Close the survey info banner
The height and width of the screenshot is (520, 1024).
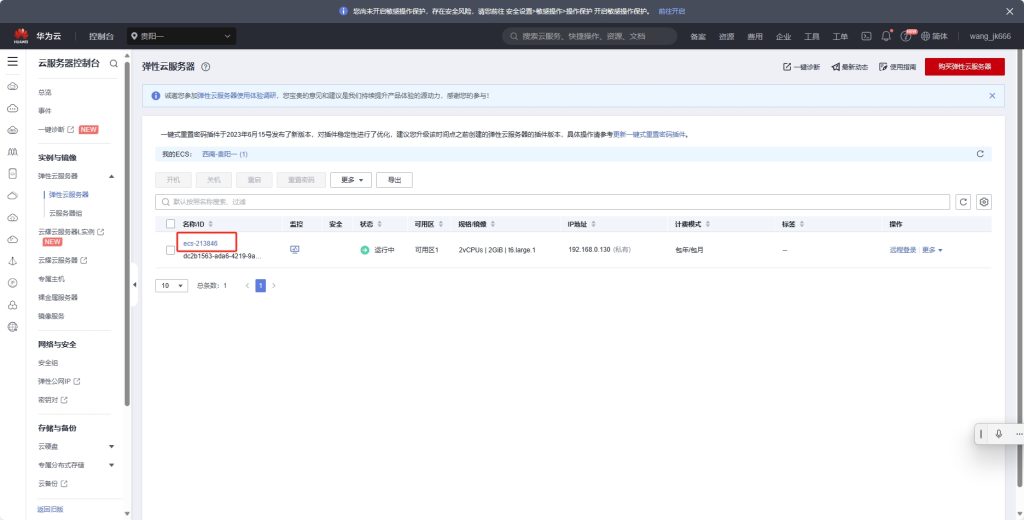pyautogui.click(x=992, y=96)
